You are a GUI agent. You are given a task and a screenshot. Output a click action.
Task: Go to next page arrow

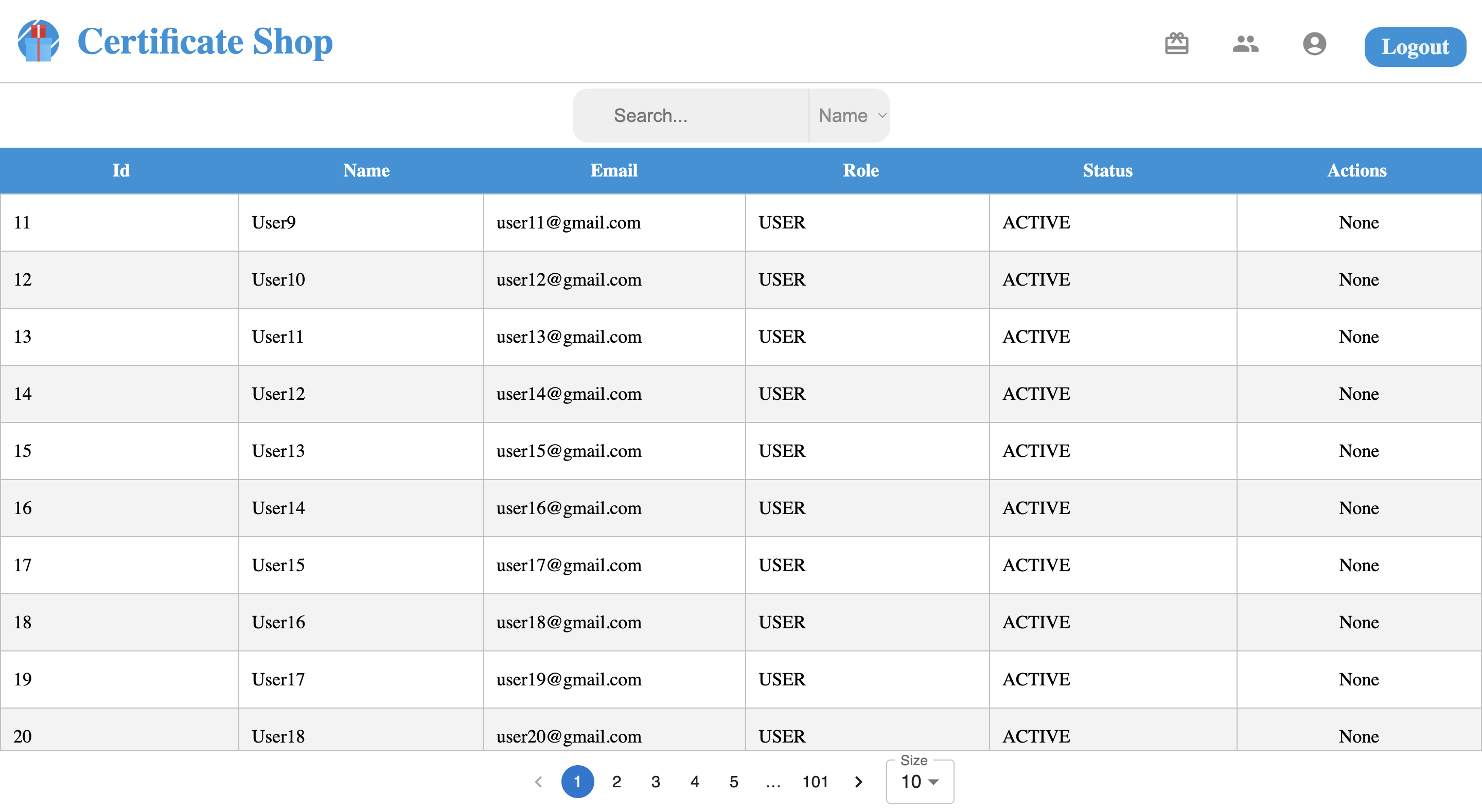point(858,782)
